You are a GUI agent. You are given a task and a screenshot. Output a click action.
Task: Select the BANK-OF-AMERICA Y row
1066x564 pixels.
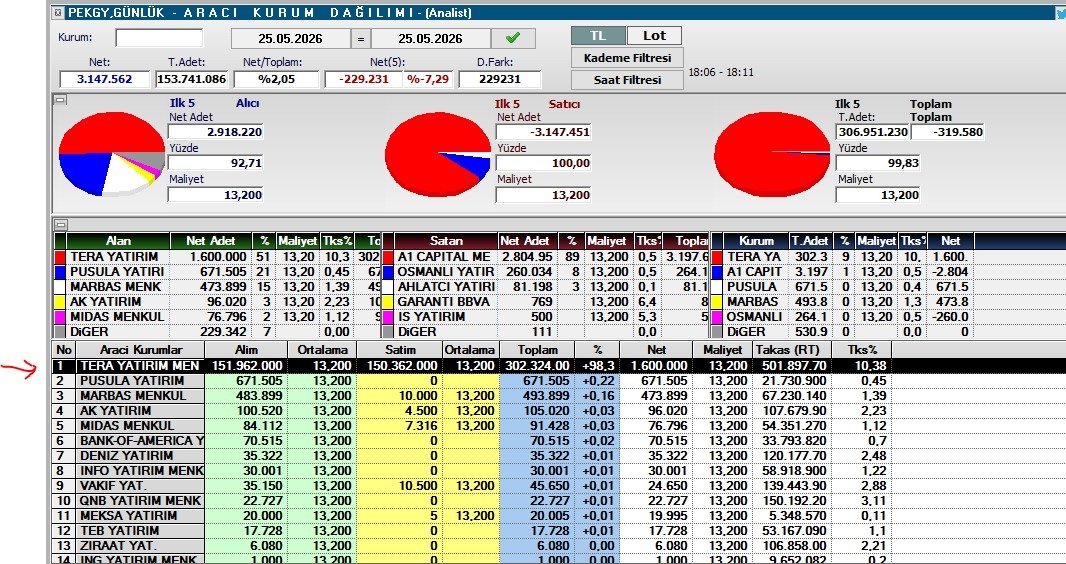[x=472, y=440]
